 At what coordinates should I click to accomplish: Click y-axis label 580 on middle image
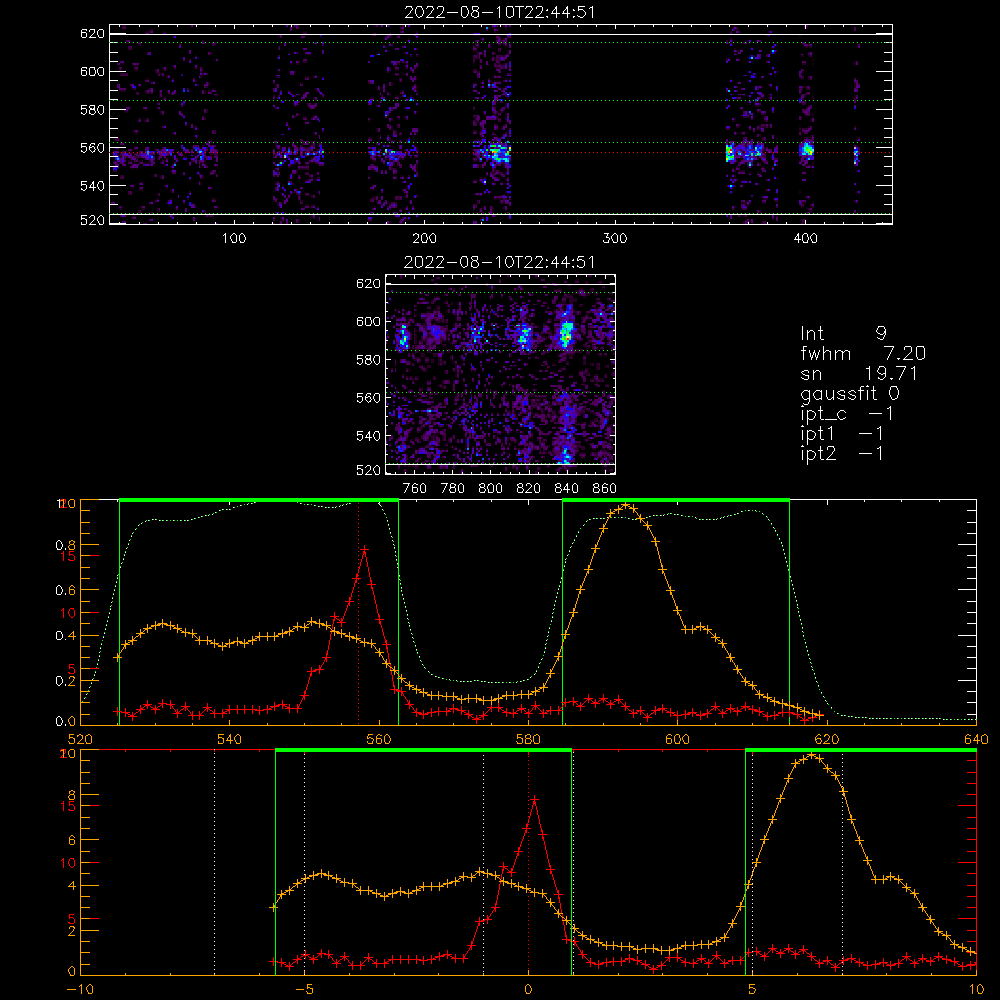point(368,360)
